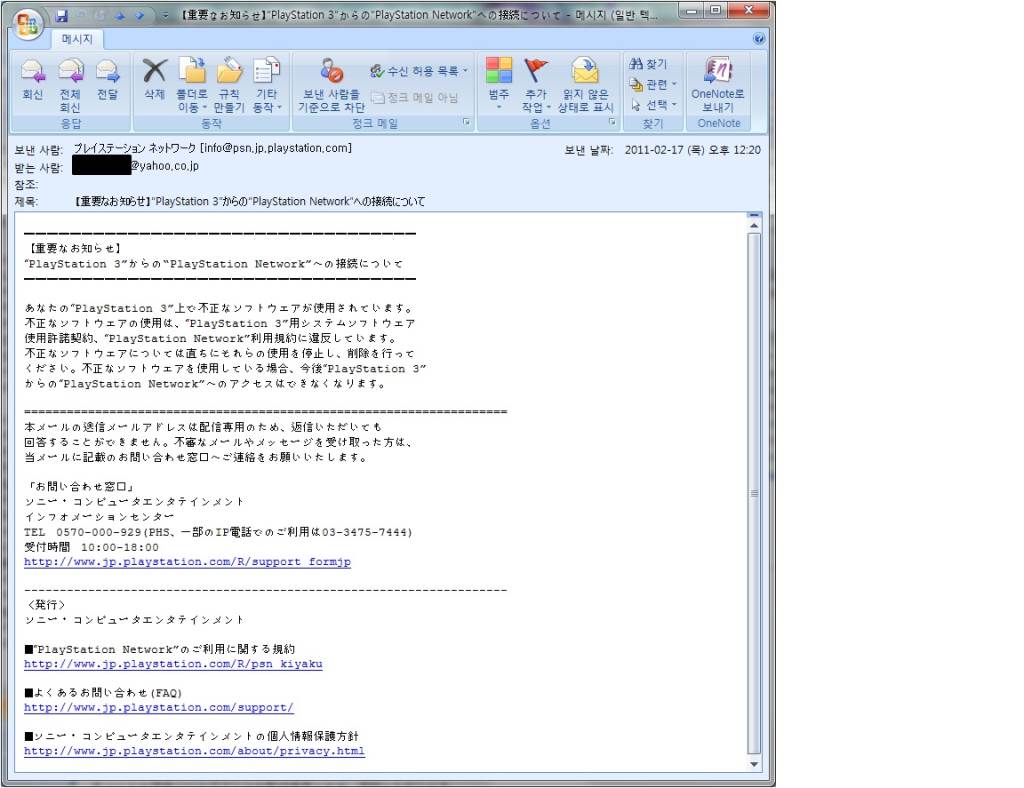
Task: Go to next item arrow
Action: pos(140,16)
